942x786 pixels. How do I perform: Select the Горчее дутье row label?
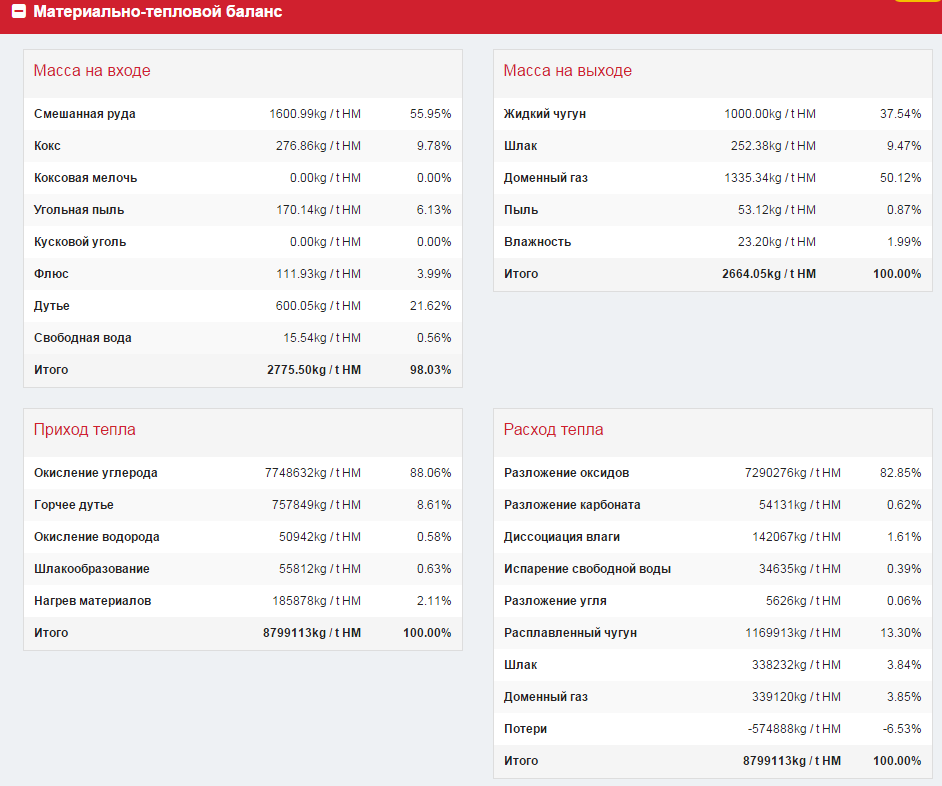tap(74, 505)
